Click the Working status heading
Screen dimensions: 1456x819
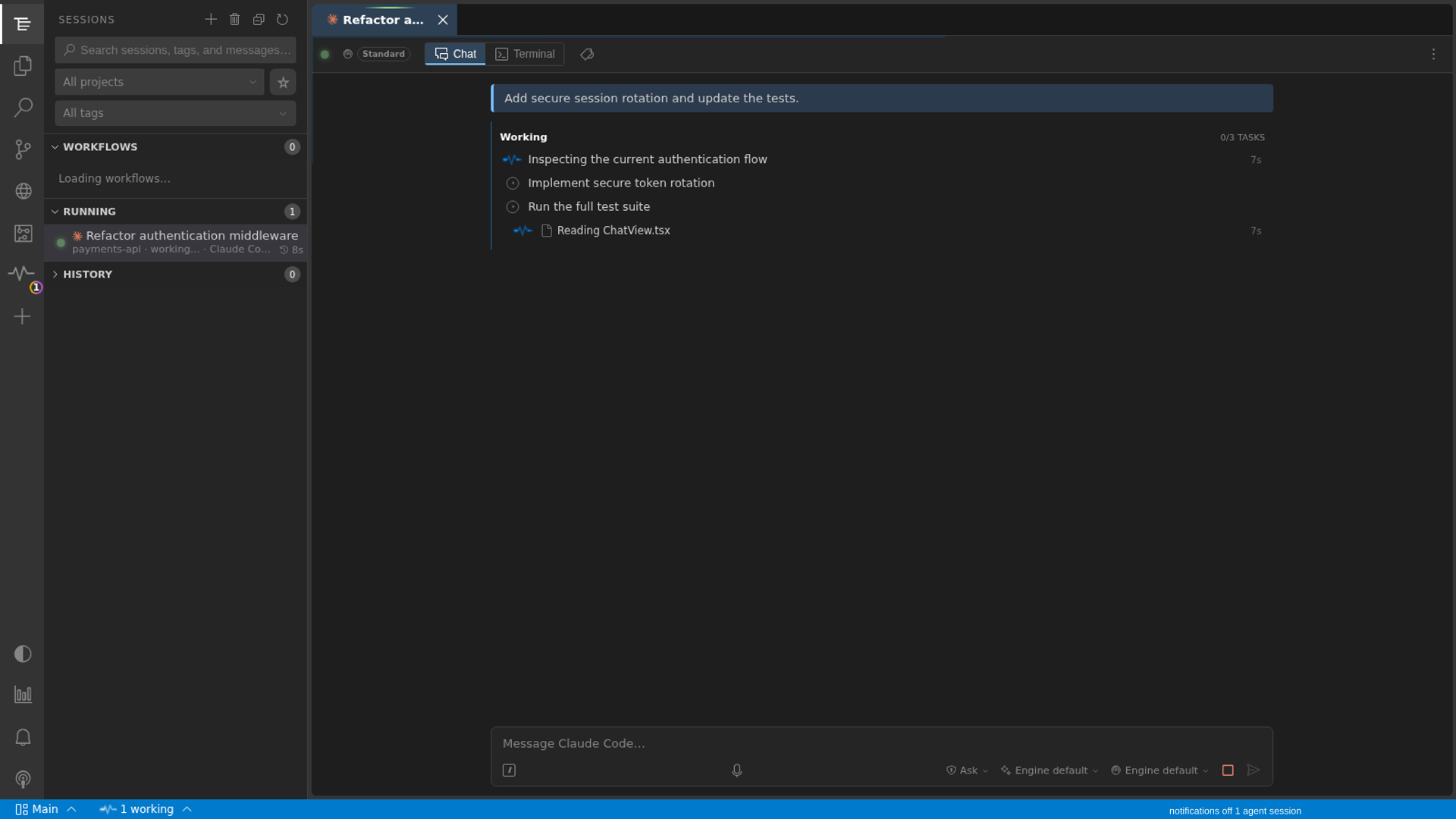(x=523, y=137)
